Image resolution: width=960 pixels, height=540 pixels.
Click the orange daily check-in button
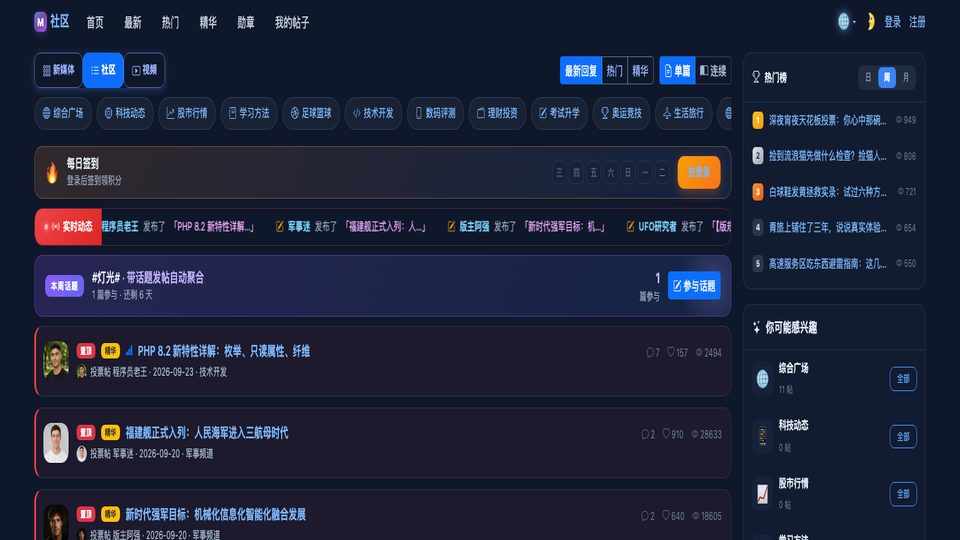699,173
